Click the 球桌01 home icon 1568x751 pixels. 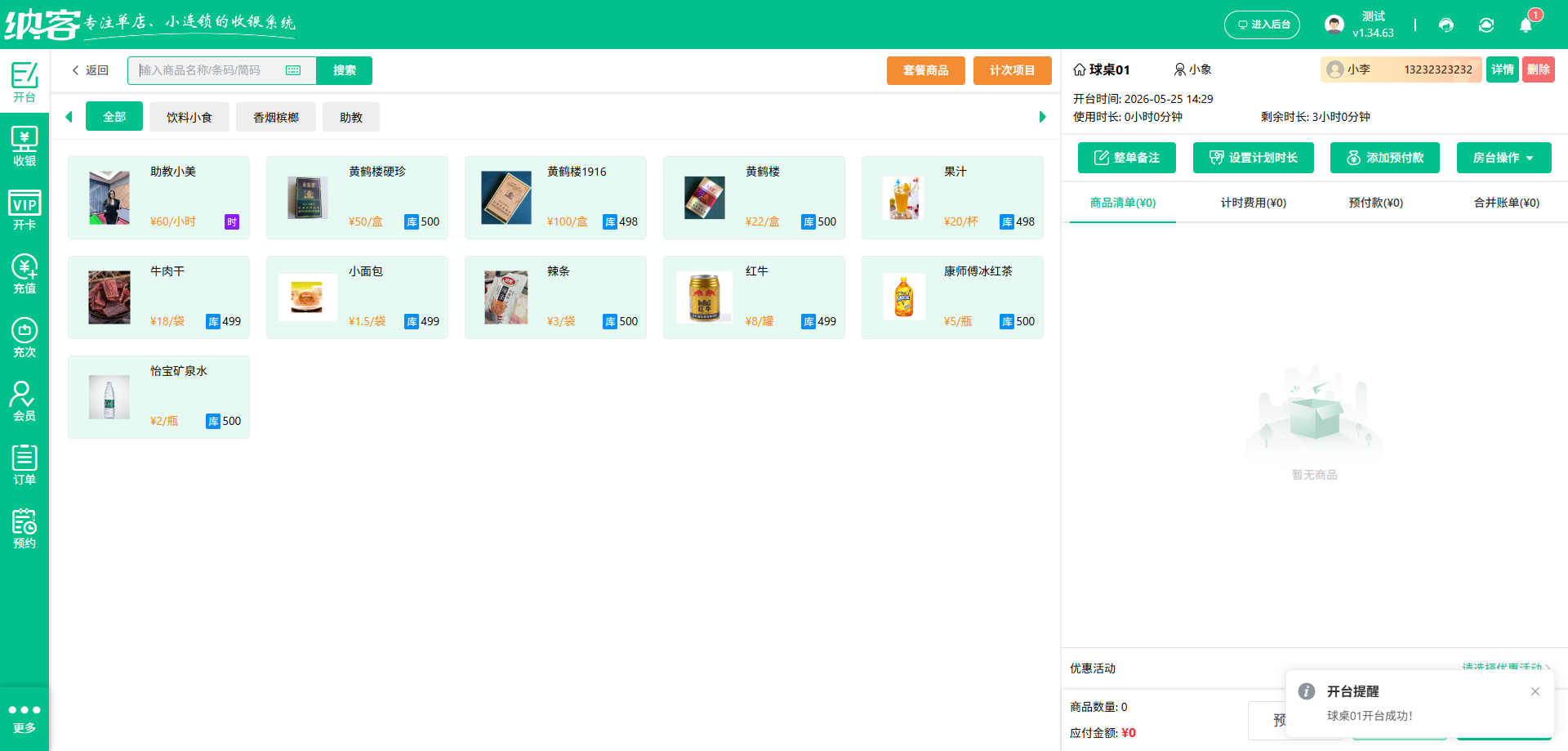1080,69
